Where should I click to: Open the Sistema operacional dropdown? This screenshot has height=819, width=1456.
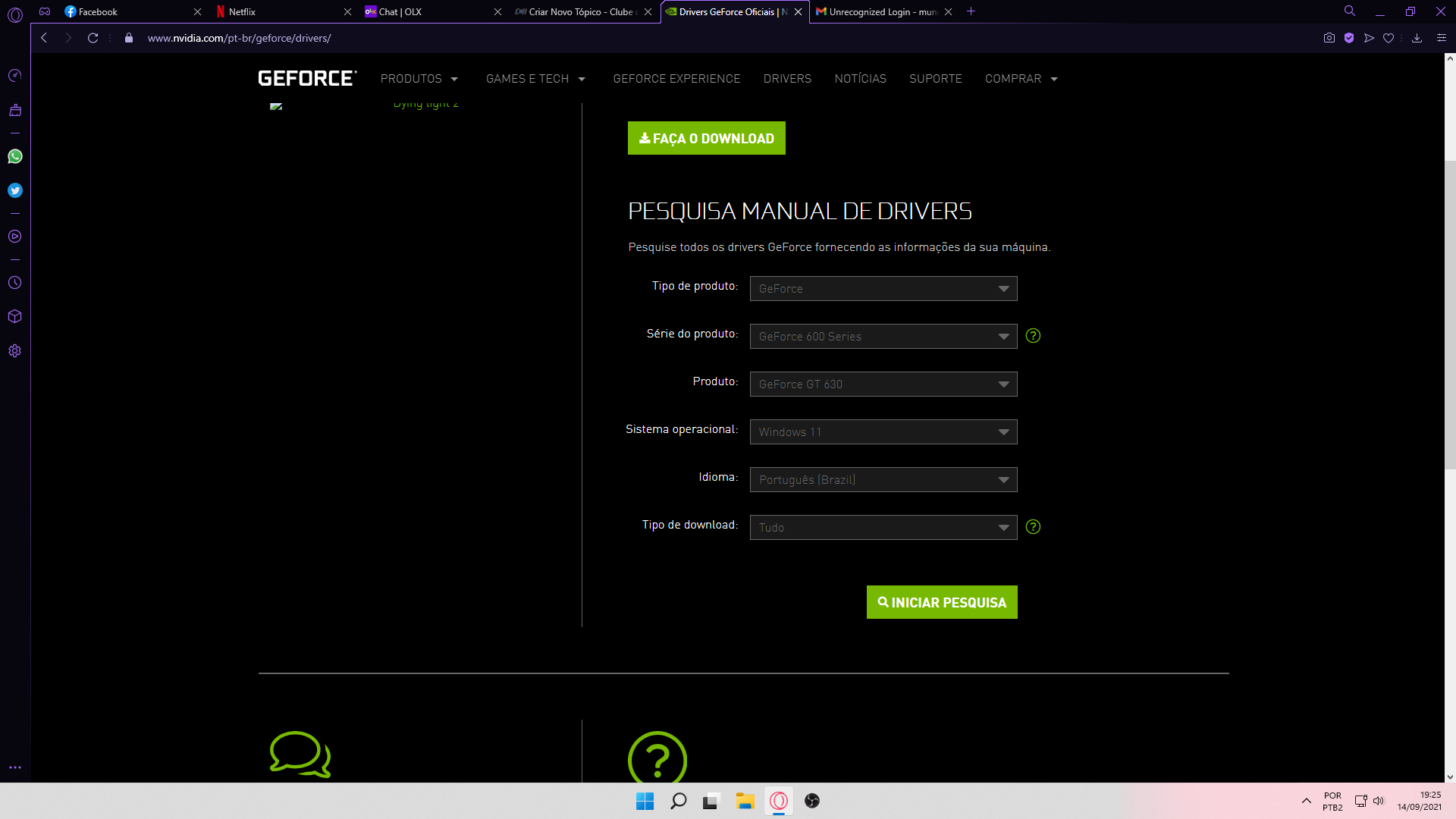[x=883, y=432]
